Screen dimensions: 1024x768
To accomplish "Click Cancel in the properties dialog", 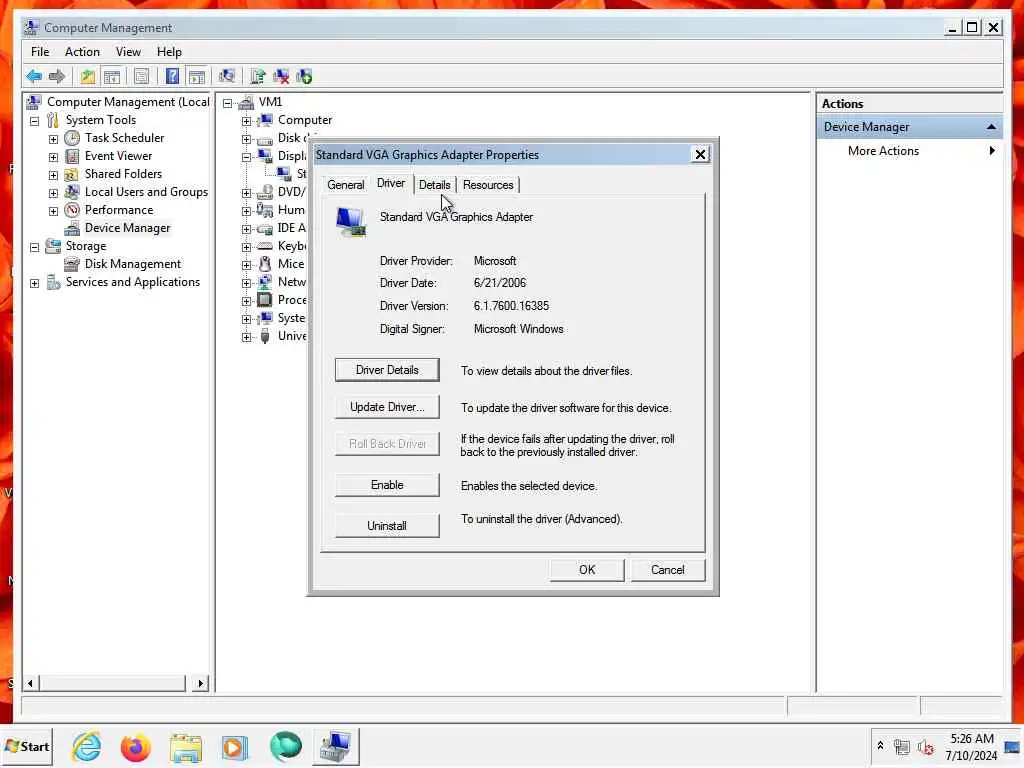I will pyautogui.click(x=667, y=569).
